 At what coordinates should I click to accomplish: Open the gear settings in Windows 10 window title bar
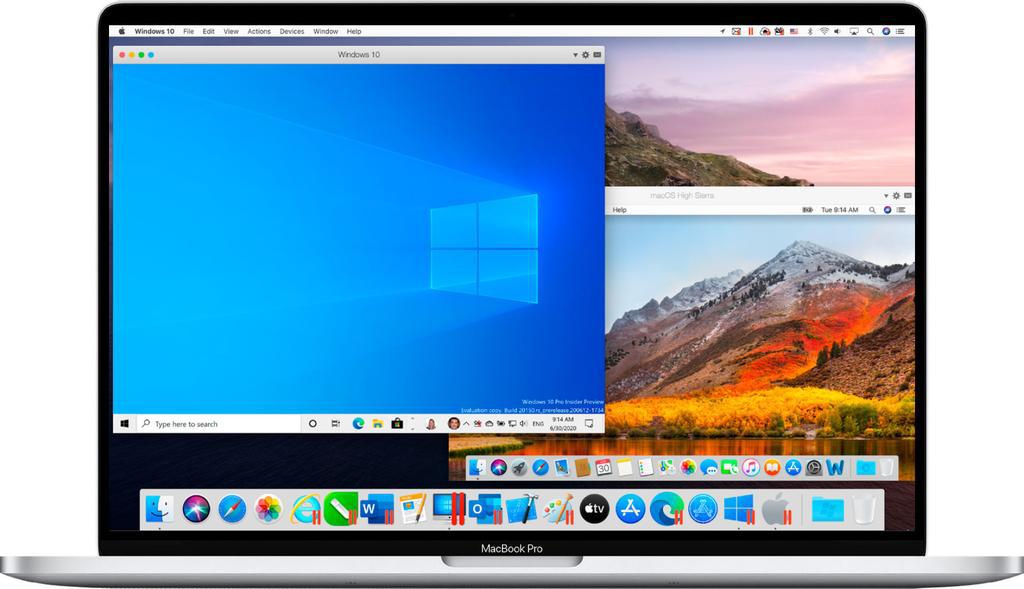click(x=586, y=55)
